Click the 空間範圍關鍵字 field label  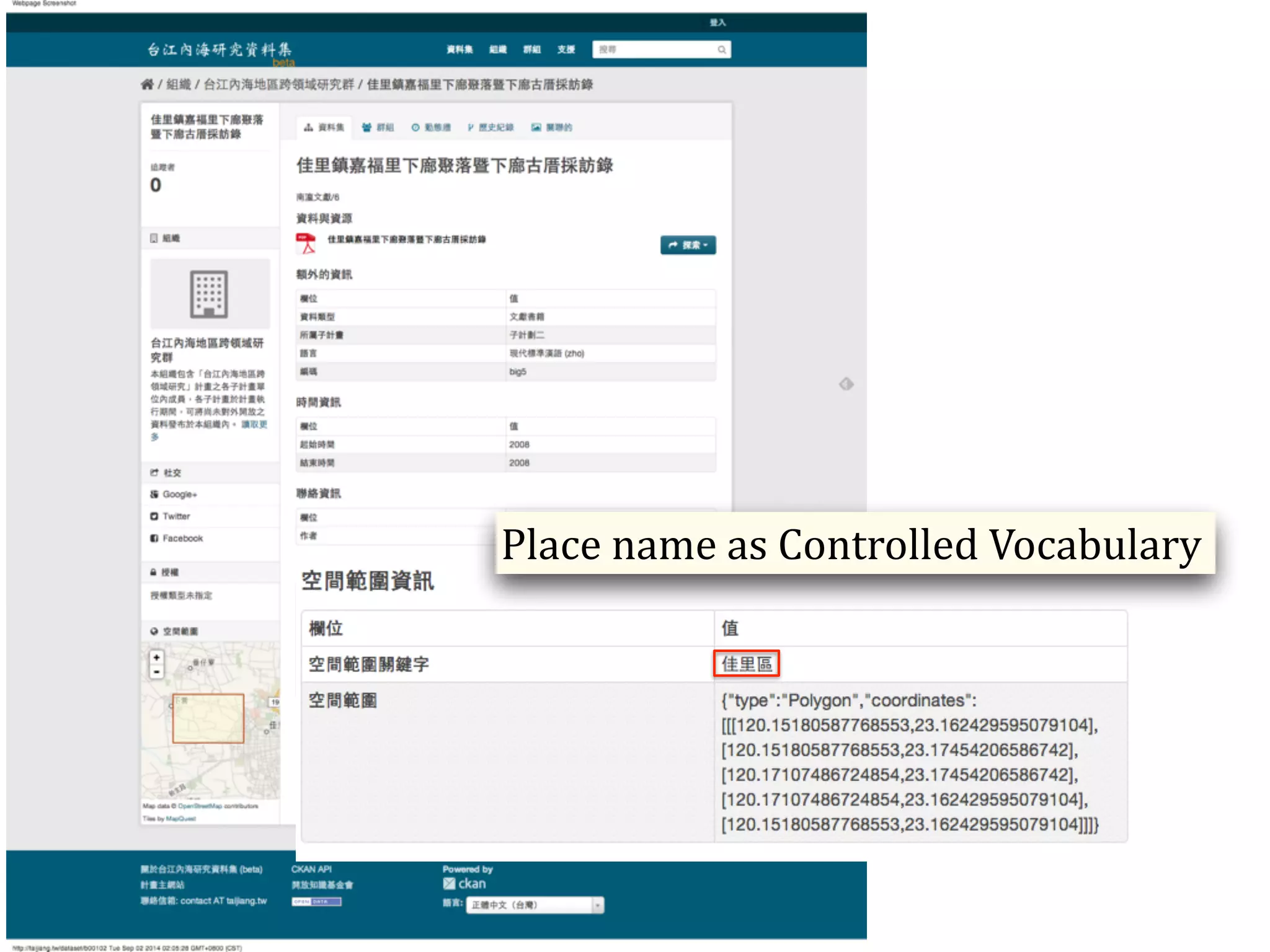[x=369, y=664]
